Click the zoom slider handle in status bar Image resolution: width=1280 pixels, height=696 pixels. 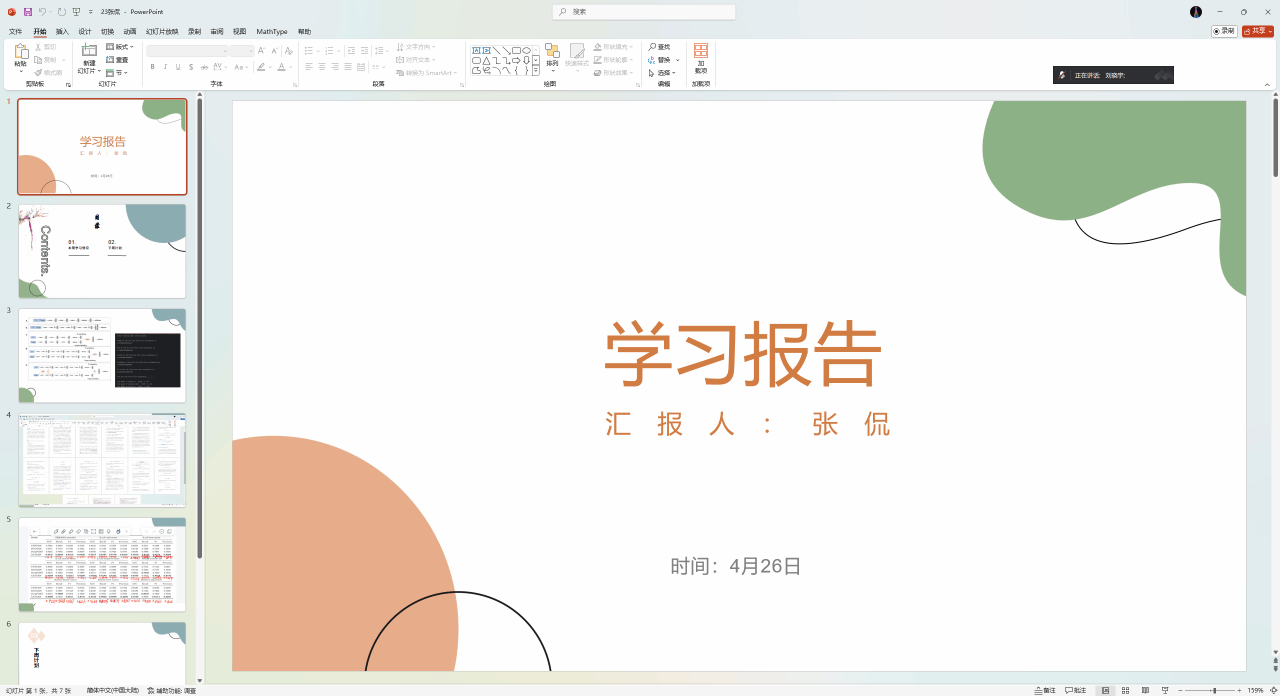pyautogui.click(x=1214, y=690)
